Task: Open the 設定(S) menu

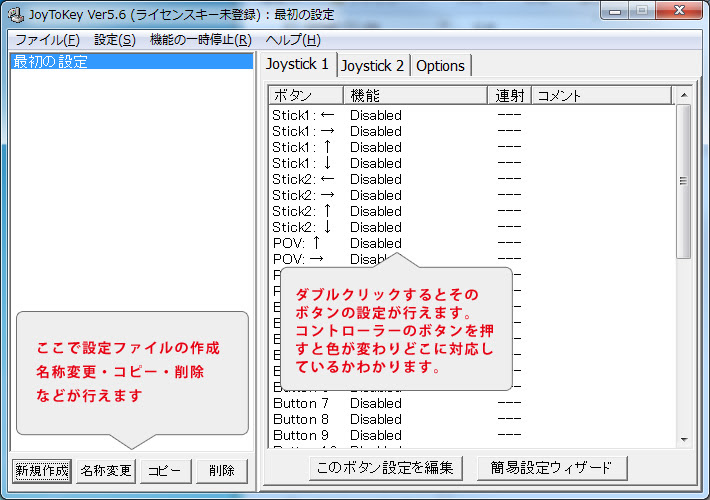Action: (x=115, y=40)
